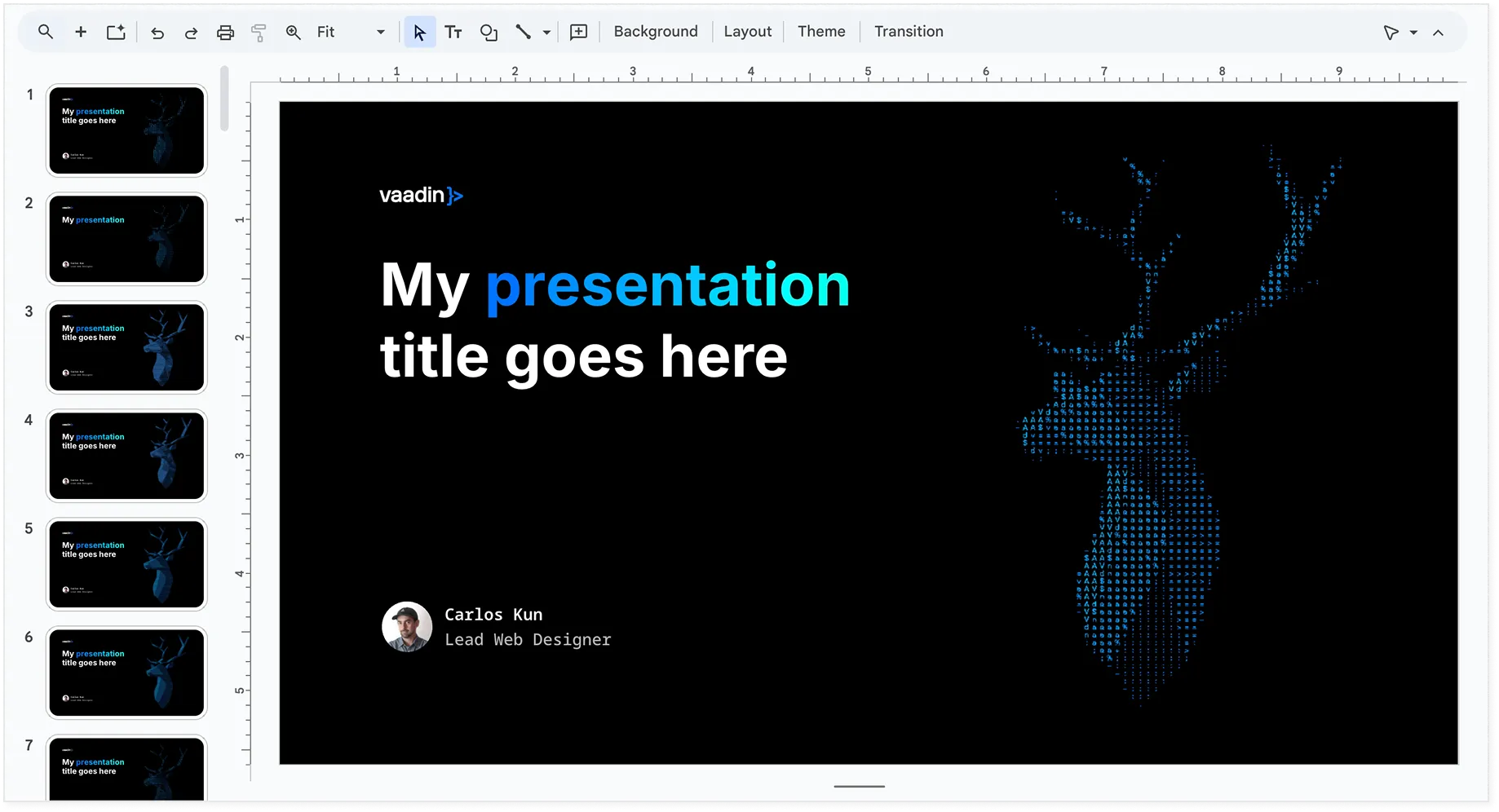Expand the pointer mode dropdown arrow
Viewport: 1499px width, 812px height.
pos(1413,33)
